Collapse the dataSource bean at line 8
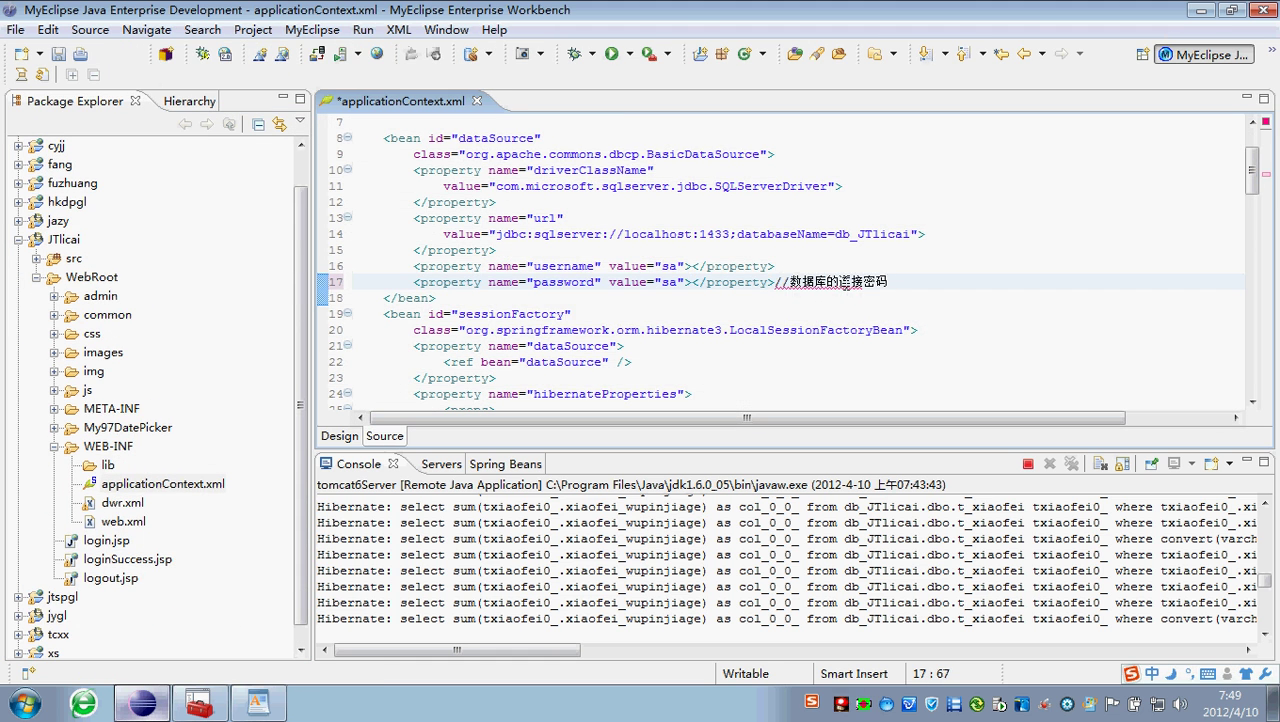The image size is (1280, 722). (348, 138)
